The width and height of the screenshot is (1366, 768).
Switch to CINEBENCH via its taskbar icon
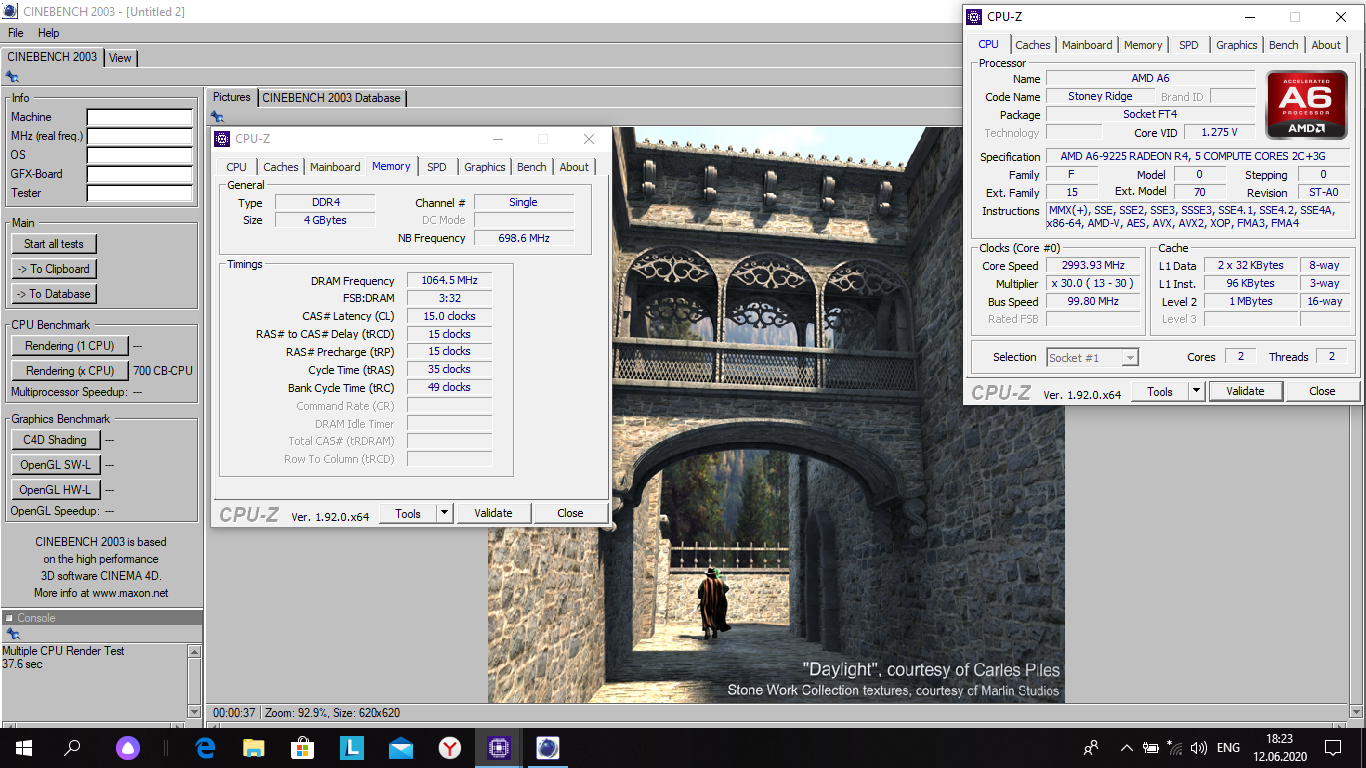point(547,748)
